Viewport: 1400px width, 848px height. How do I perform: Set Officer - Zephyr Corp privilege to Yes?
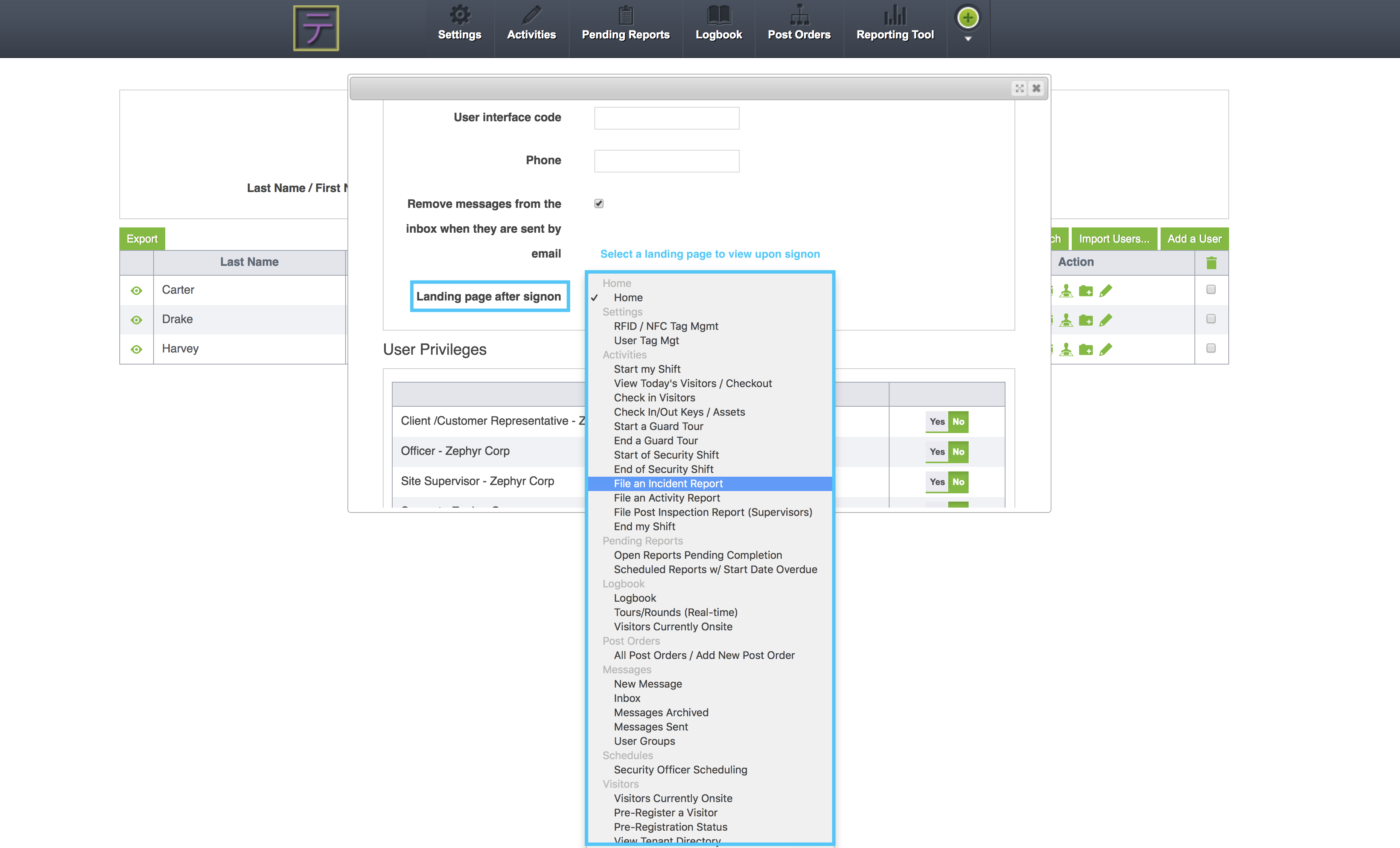pos(937,452)
